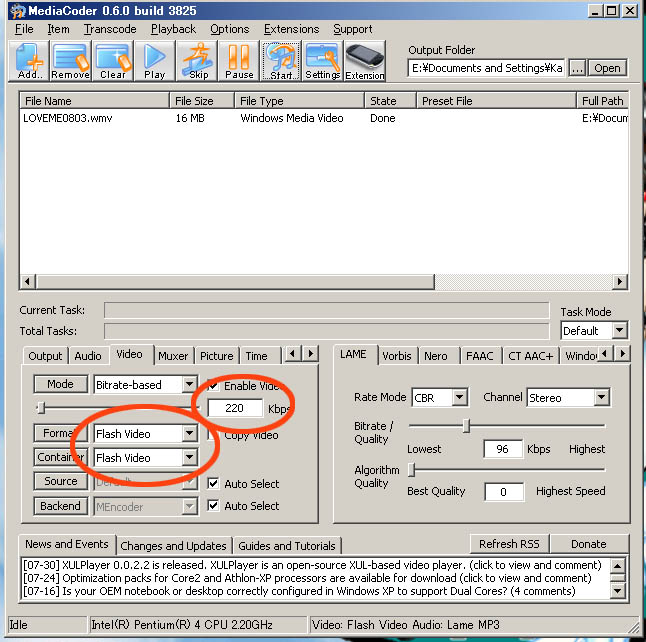Switch to the Muxer tab
This screenshot has height=642, width=646.
pyautogui.click(x=173, y=356)
